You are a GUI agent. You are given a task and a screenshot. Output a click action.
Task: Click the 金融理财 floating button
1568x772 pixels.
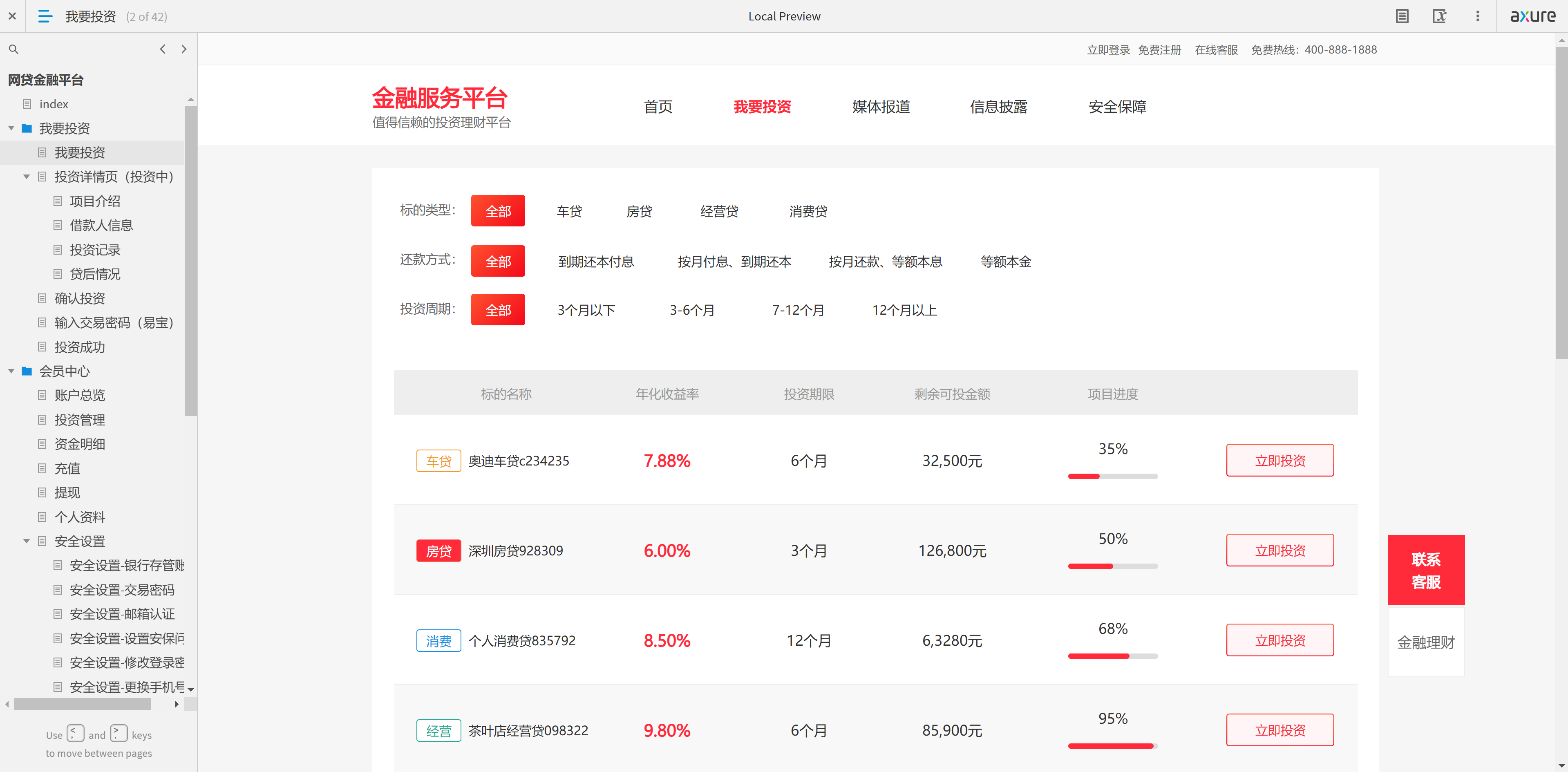[1426, 642]
